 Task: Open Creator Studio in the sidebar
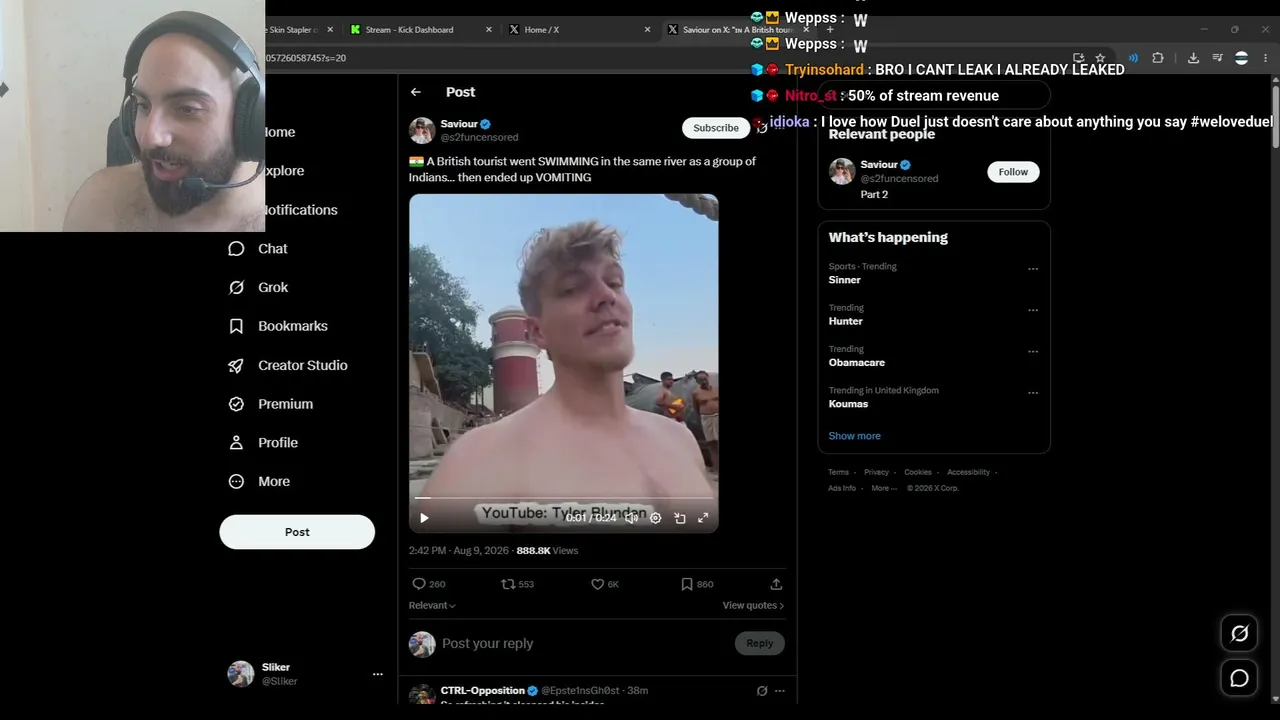(x=288, y=366)
